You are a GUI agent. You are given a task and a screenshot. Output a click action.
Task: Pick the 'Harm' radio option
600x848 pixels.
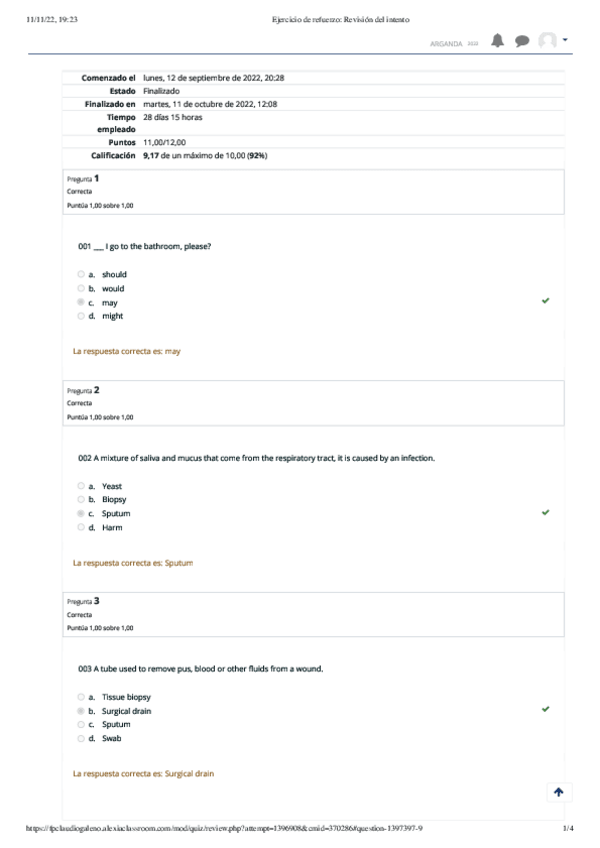point(81,527)
